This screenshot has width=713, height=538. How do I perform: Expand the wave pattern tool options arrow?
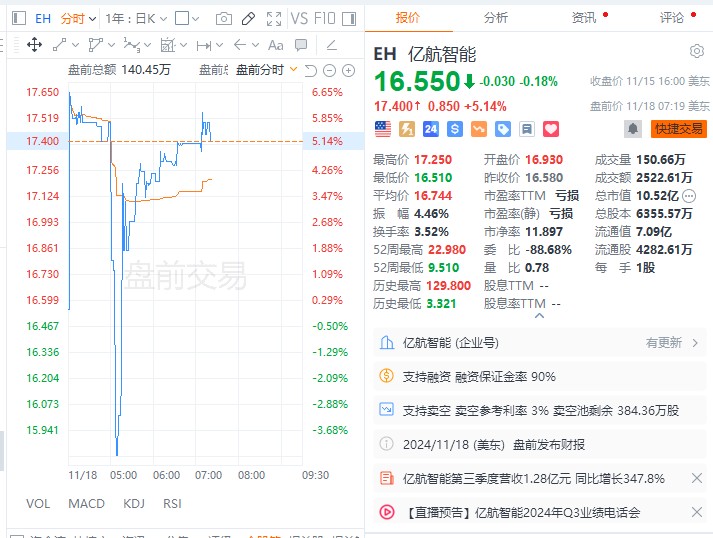pos(147,45)
